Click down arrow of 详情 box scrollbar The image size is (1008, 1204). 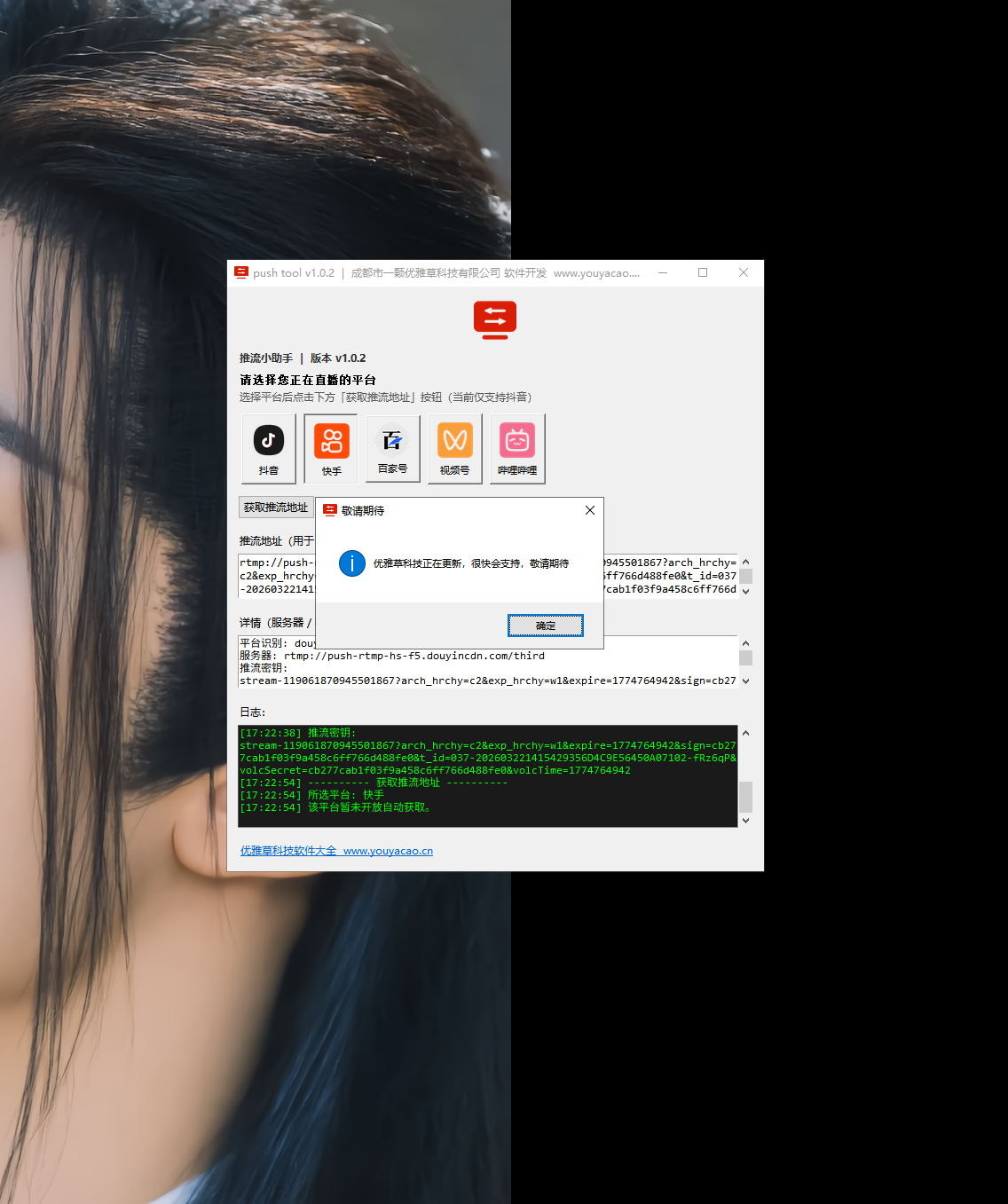tap(745, 681)
